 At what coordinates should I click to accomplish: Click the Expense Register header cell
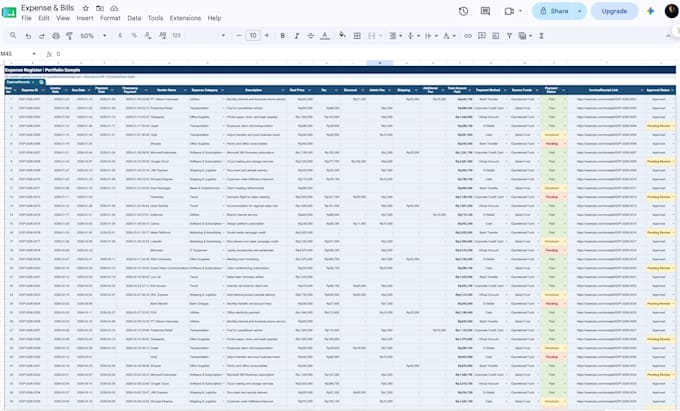340,70
